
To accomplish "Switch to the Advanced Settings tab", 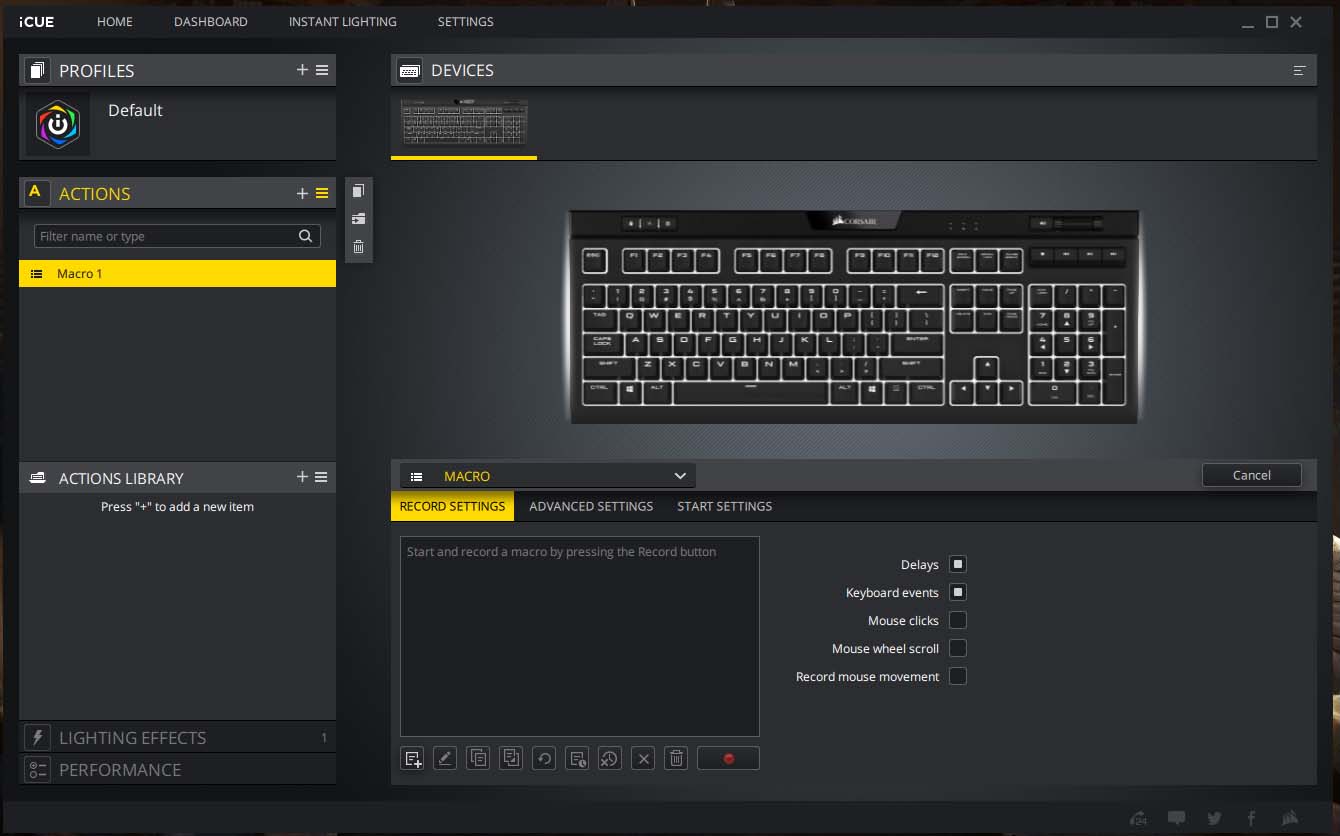I will [x=591, y=506].
